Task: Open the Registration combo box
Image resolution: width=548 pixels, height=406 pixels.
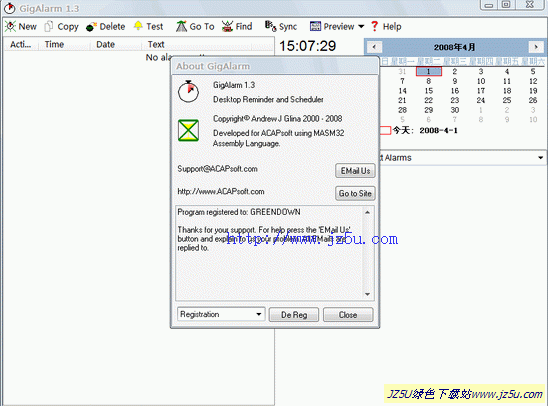Action: coord(221,314)
